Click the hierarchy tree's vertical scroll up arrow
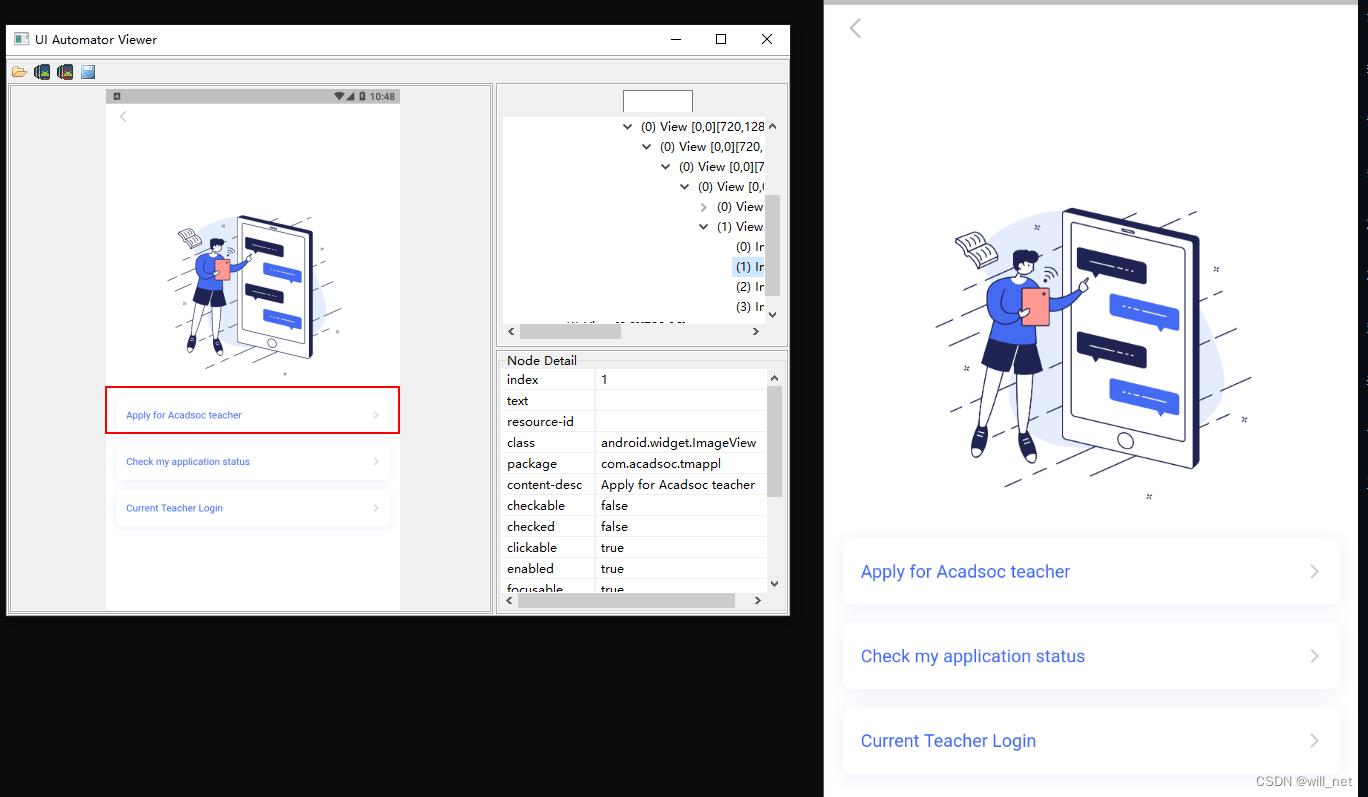1368x797 pixels. tap(772, 126)
